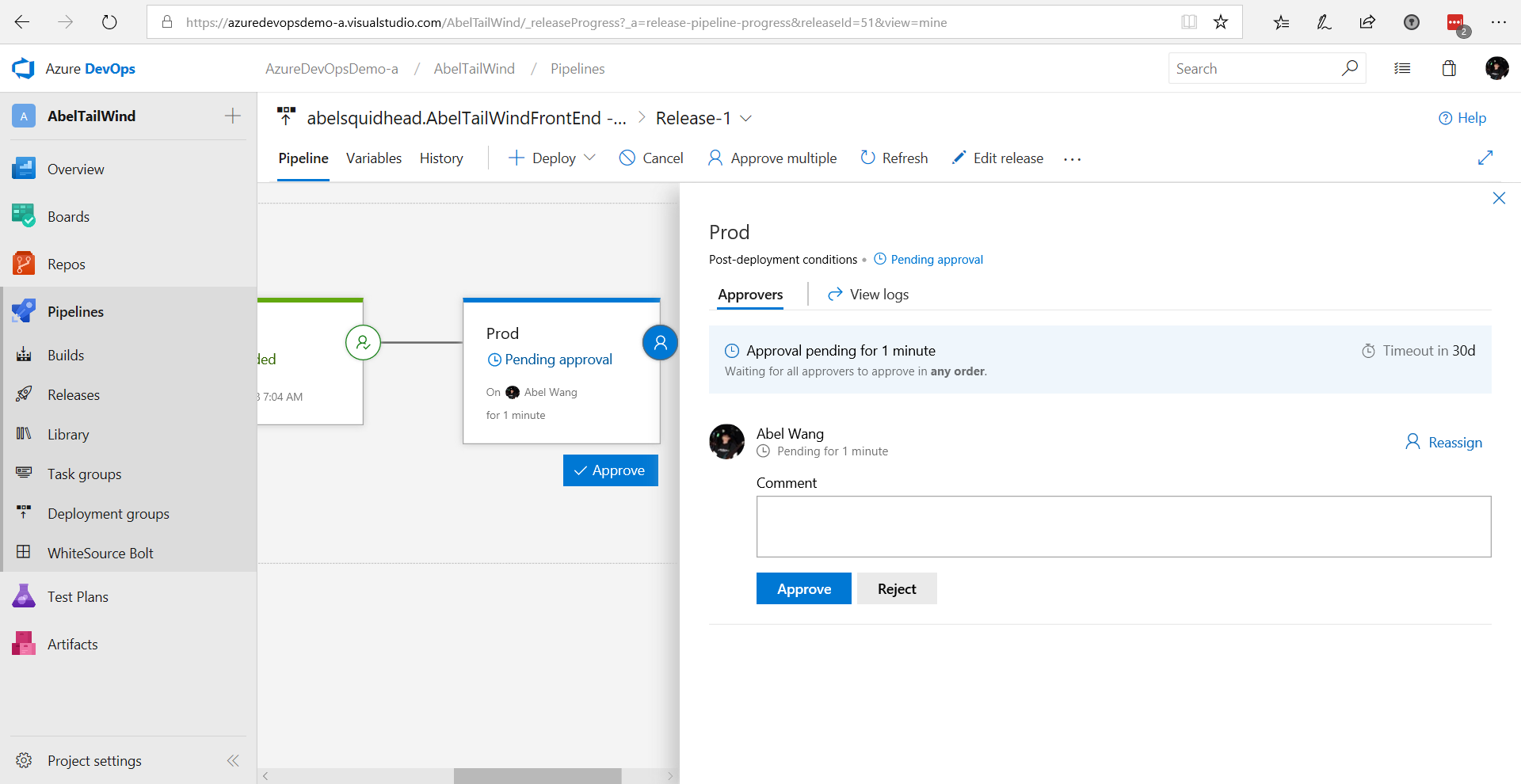Click browser Back button

click(x=22, y=22)
